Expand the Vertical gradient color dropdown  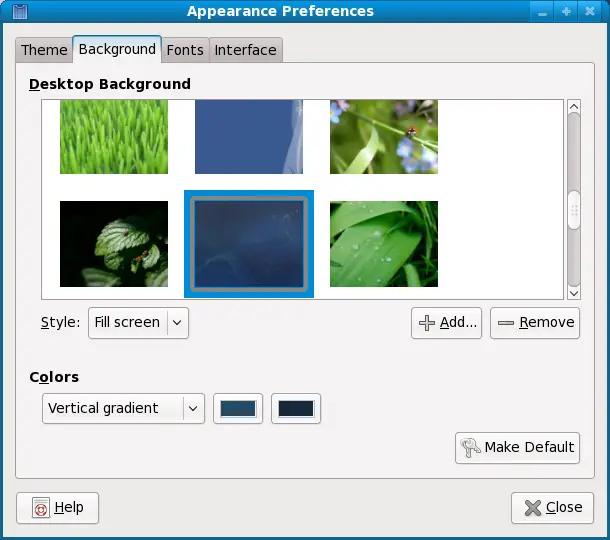coord(124,408)
